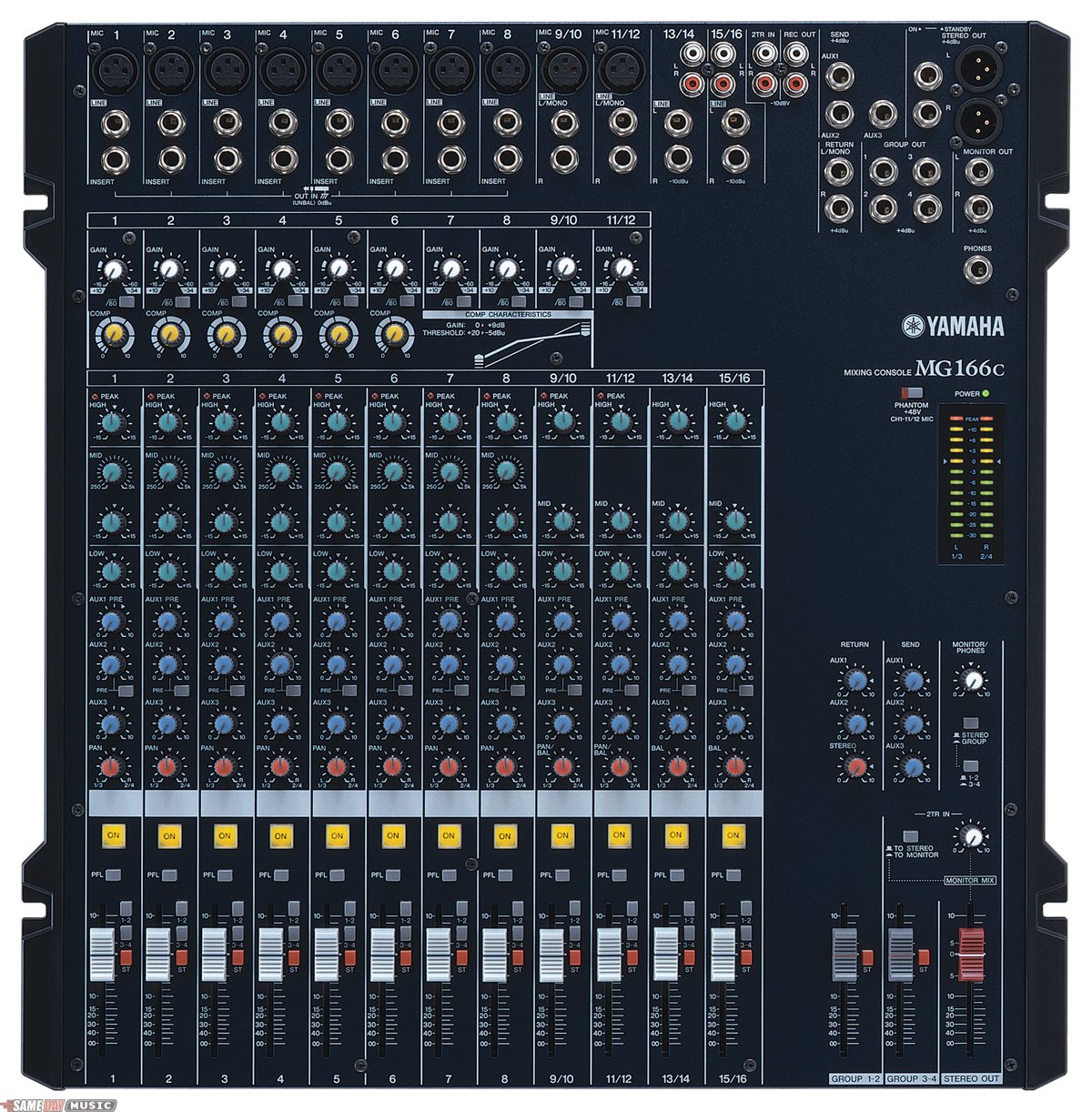1092x1112 pixels.
Task: Click the GROUP 1-2 fader
Action: (845, 954)
